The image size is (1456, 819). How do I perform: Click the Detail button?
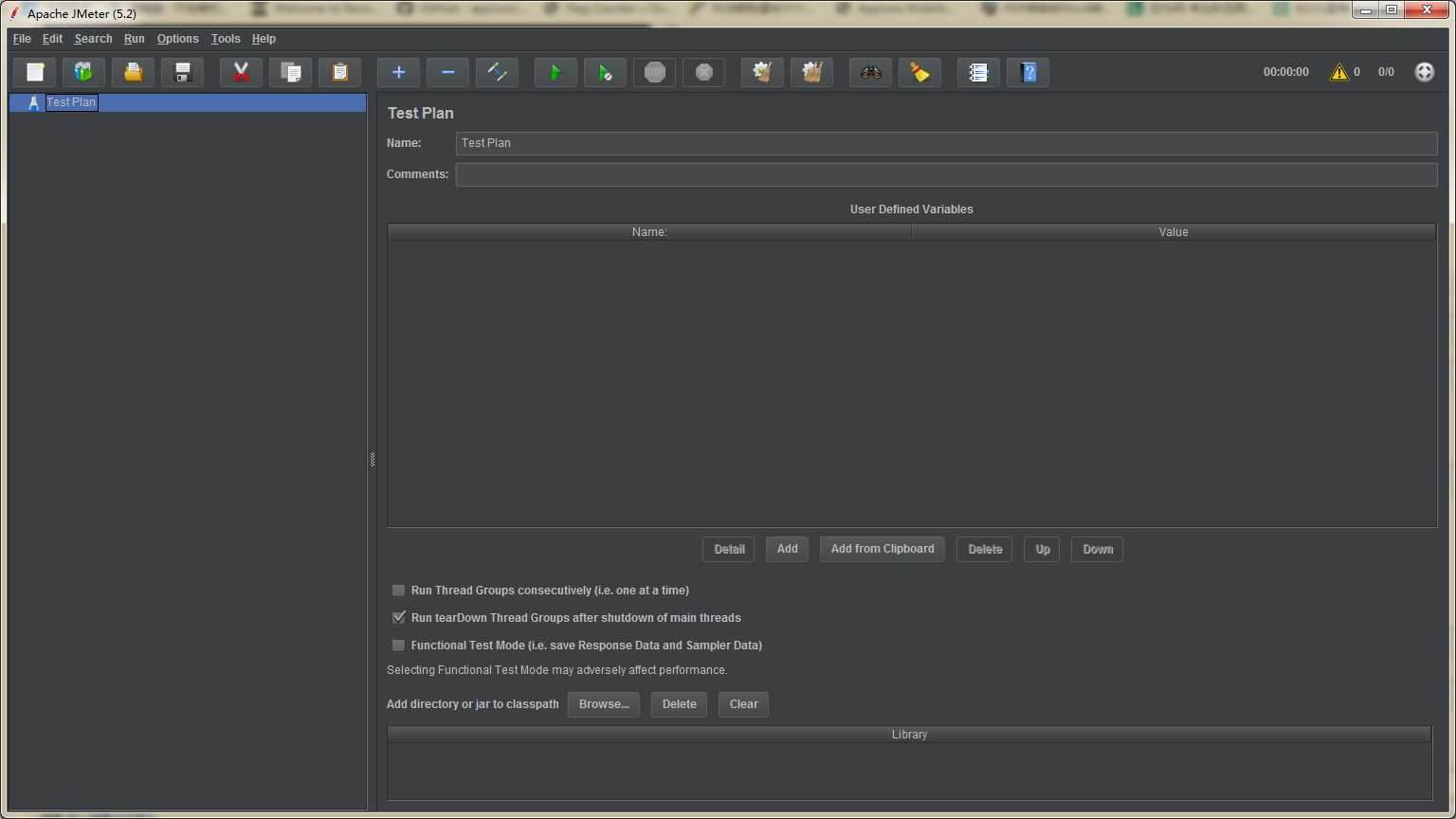coord(729,550)
